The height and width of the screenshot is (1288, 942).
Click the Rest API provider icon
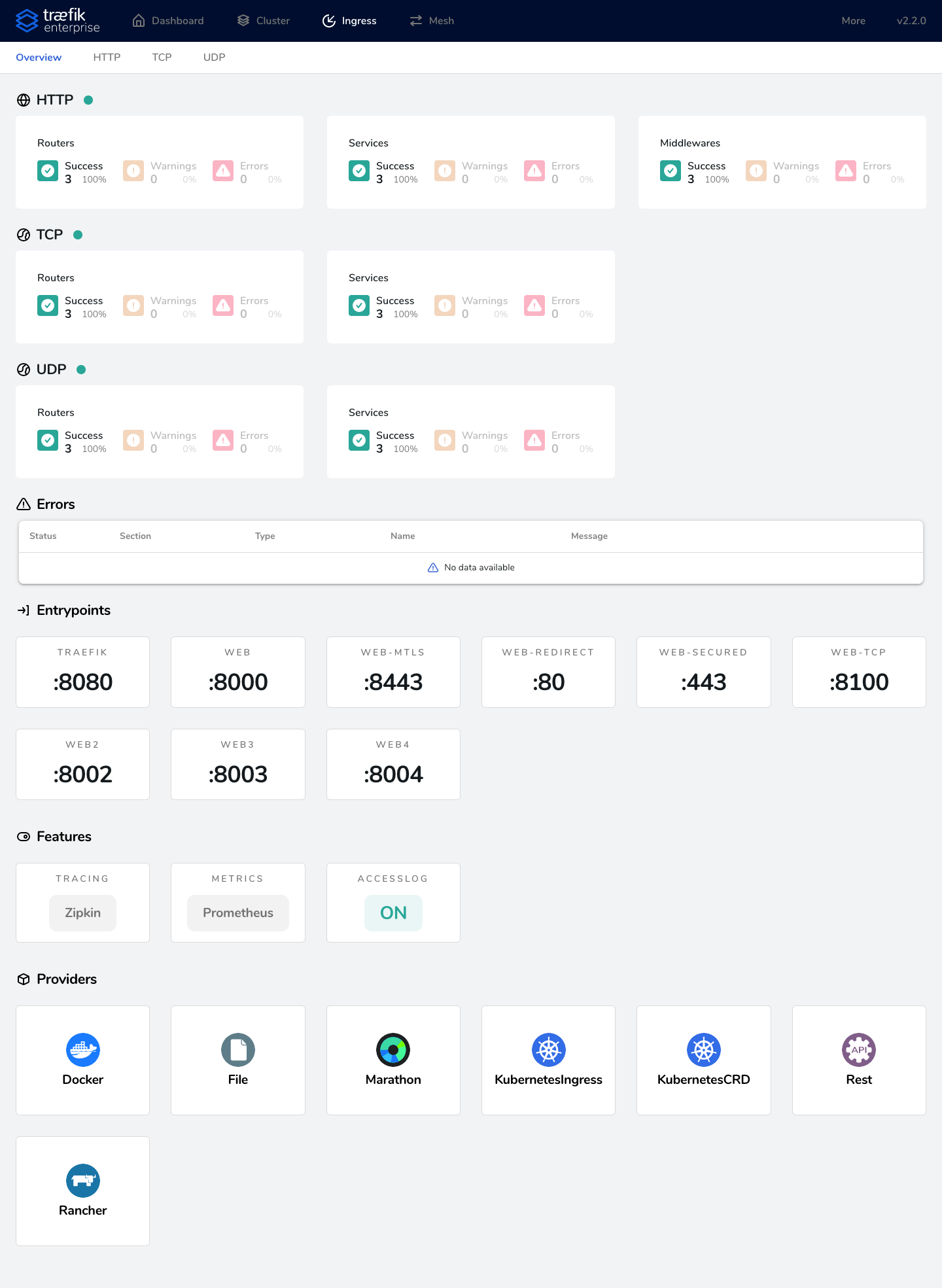pyautogui.click(x=858, y=1050)
